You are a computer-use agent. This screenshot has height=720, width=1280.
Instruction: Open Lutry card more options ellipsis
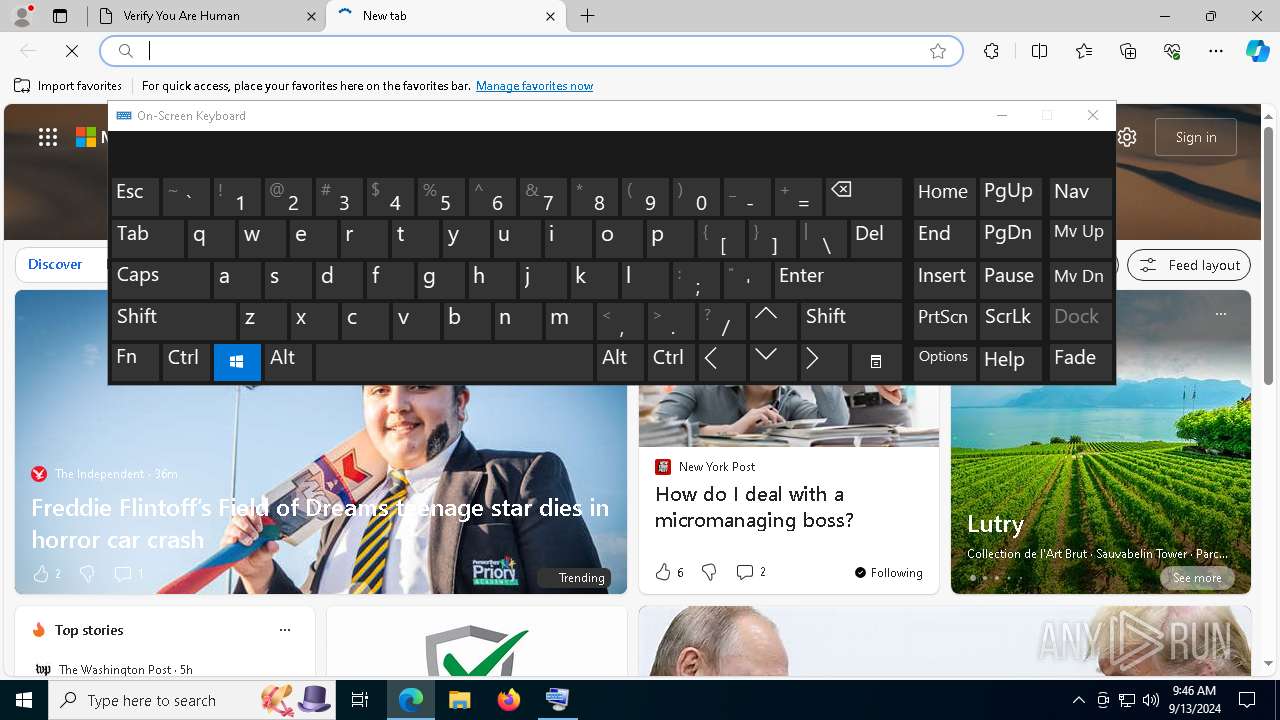[x=1221, y=314]
